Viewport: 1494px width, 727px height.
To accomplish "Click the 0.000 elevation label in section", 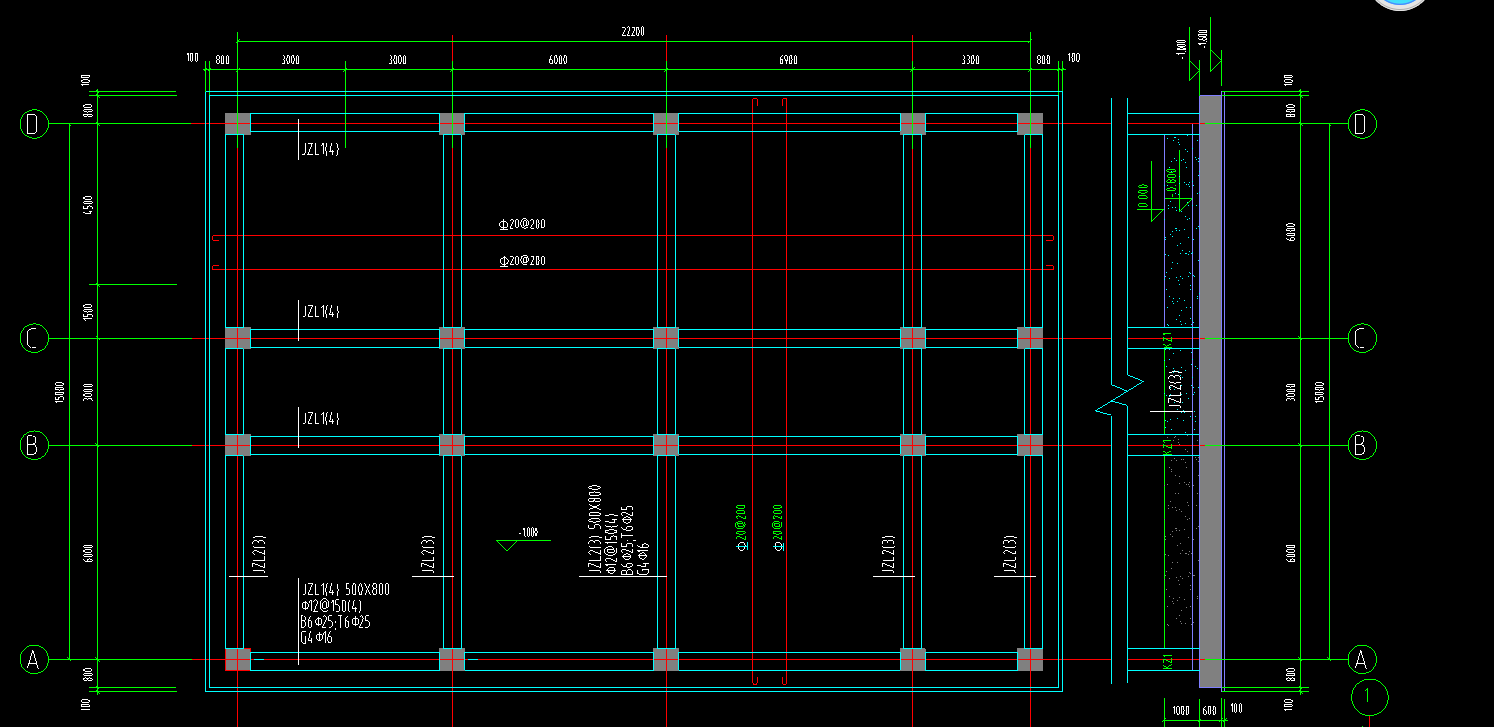I will 1142,196.
